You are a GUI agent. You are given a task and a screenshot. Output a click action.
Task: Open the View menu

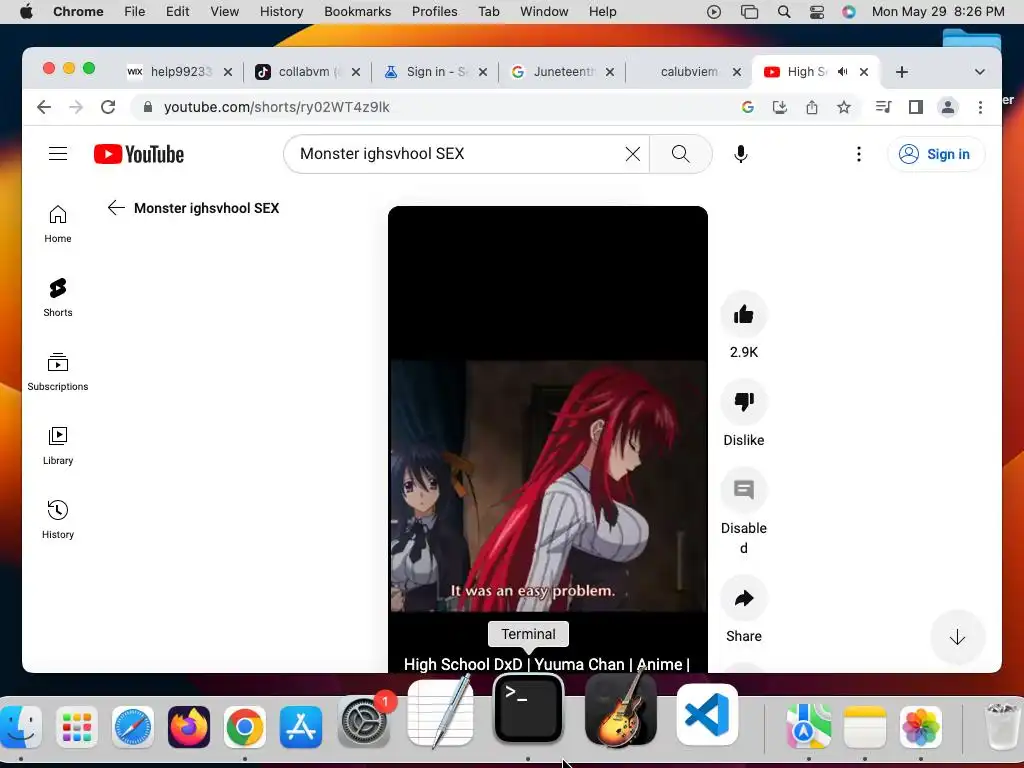pos(224,12)
